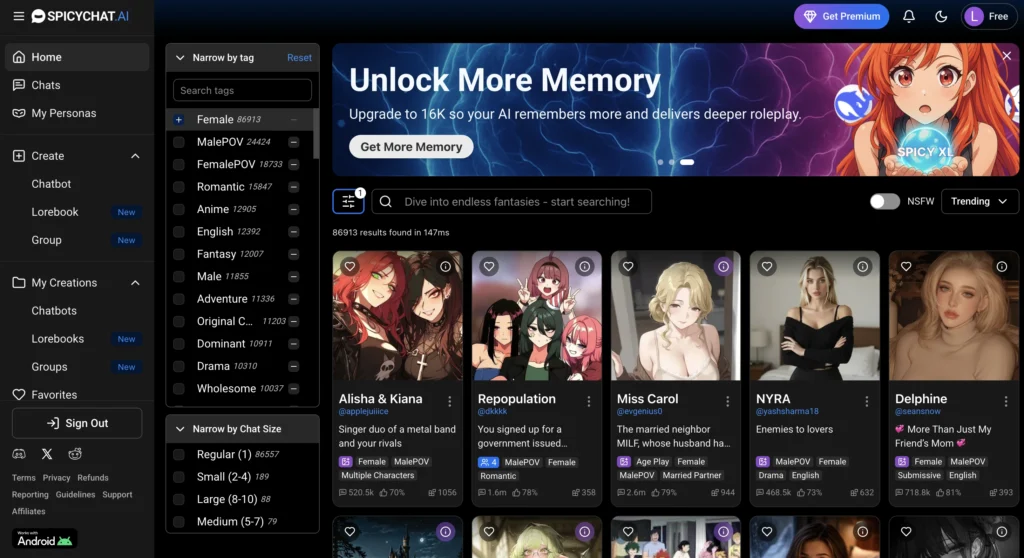Screen dimensions: 1024x558
Task: Go to Chats in the sidebar
Action: click(x=46, y=85)
